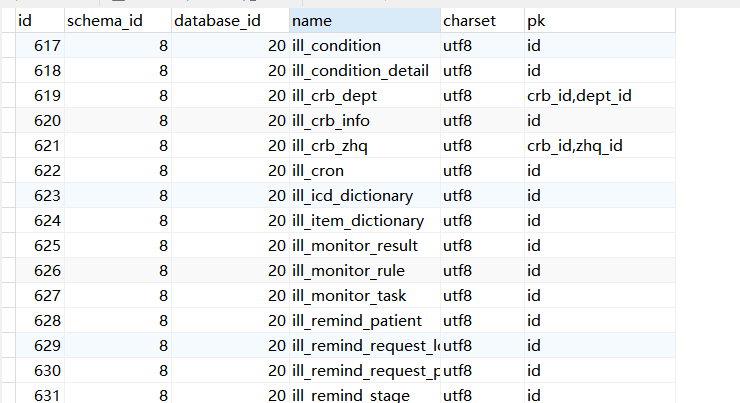Screen dimensions: 740x403
Task: Select pk cell crb_id,zhq_id
Action: (600, 146)
